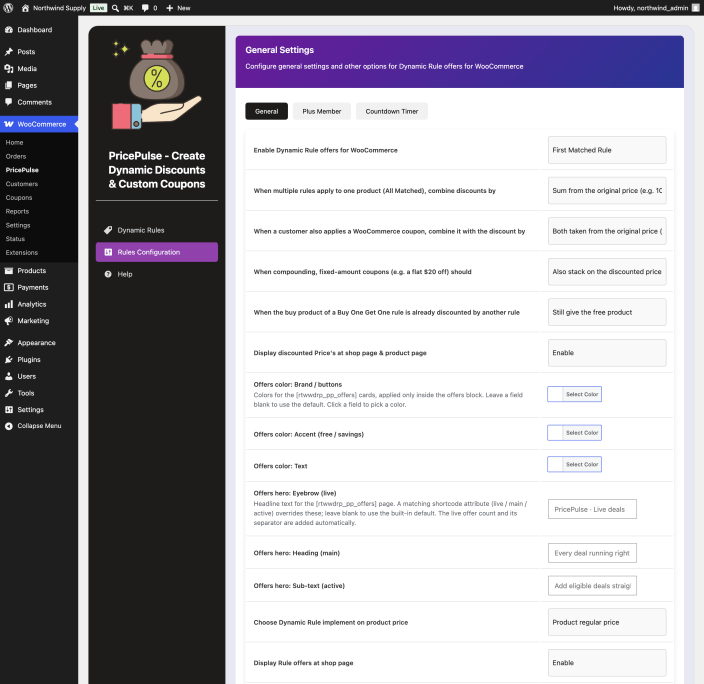Viewport: 704px width, 684px height.
Task: Click the WooCommerce logo icon
Action: [x=9, y=124]
